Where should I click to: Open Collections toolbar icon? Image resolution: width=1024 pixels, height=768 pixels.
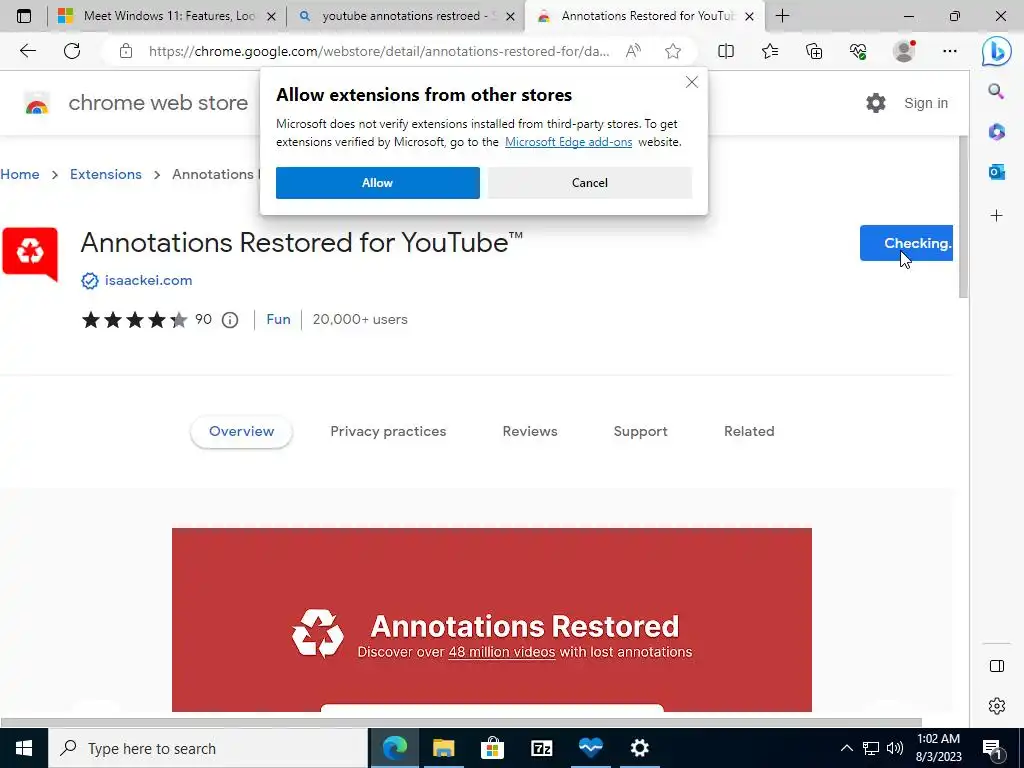(814, 51)
